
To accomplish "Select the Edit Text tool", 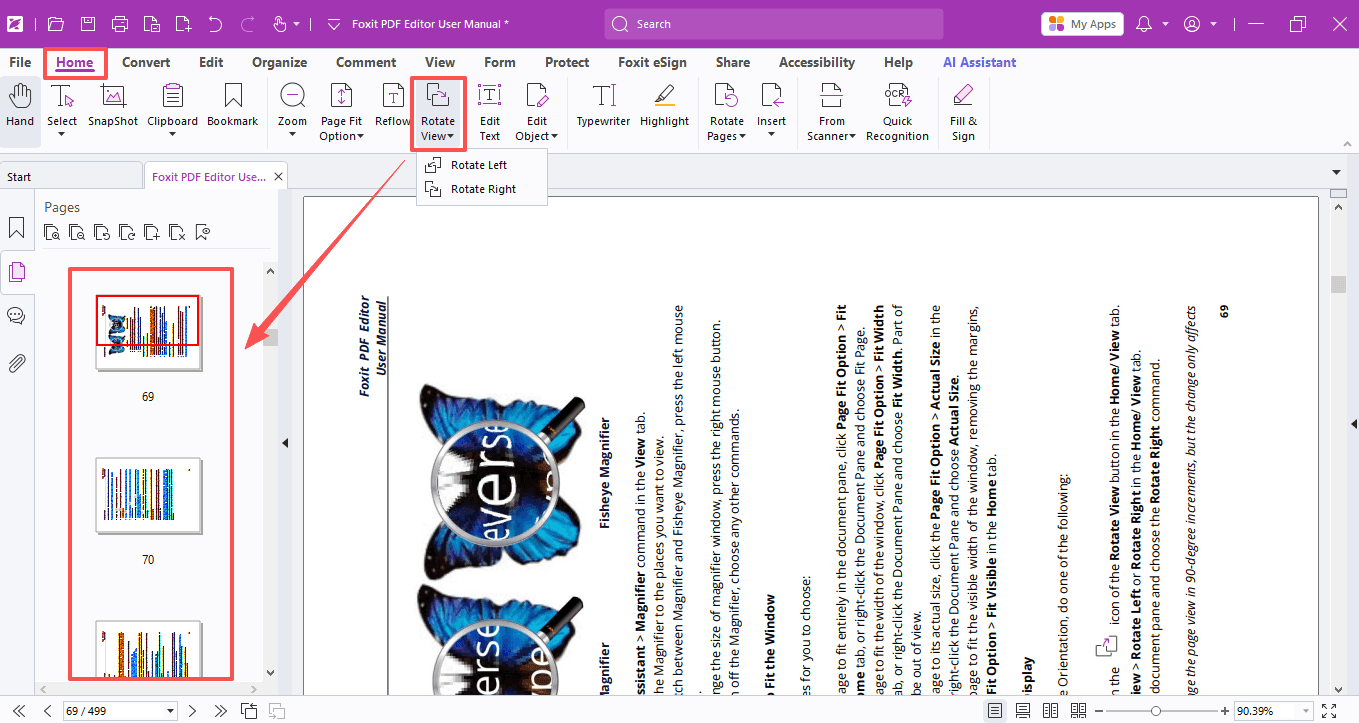I will click(489, 112).
